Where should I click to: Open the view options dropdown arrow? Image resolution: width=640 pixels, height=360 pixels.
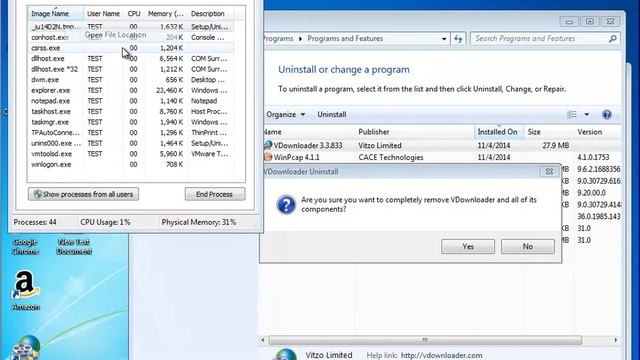pos(587,115)
